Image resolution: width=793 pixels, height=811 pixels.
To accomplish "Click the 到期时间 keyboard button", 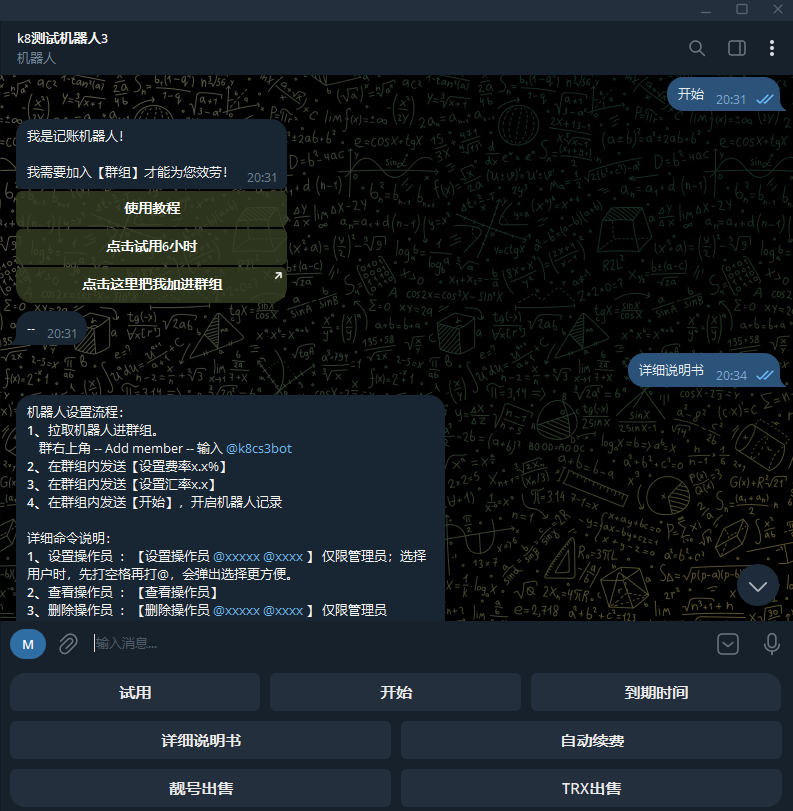I will 656,692.
